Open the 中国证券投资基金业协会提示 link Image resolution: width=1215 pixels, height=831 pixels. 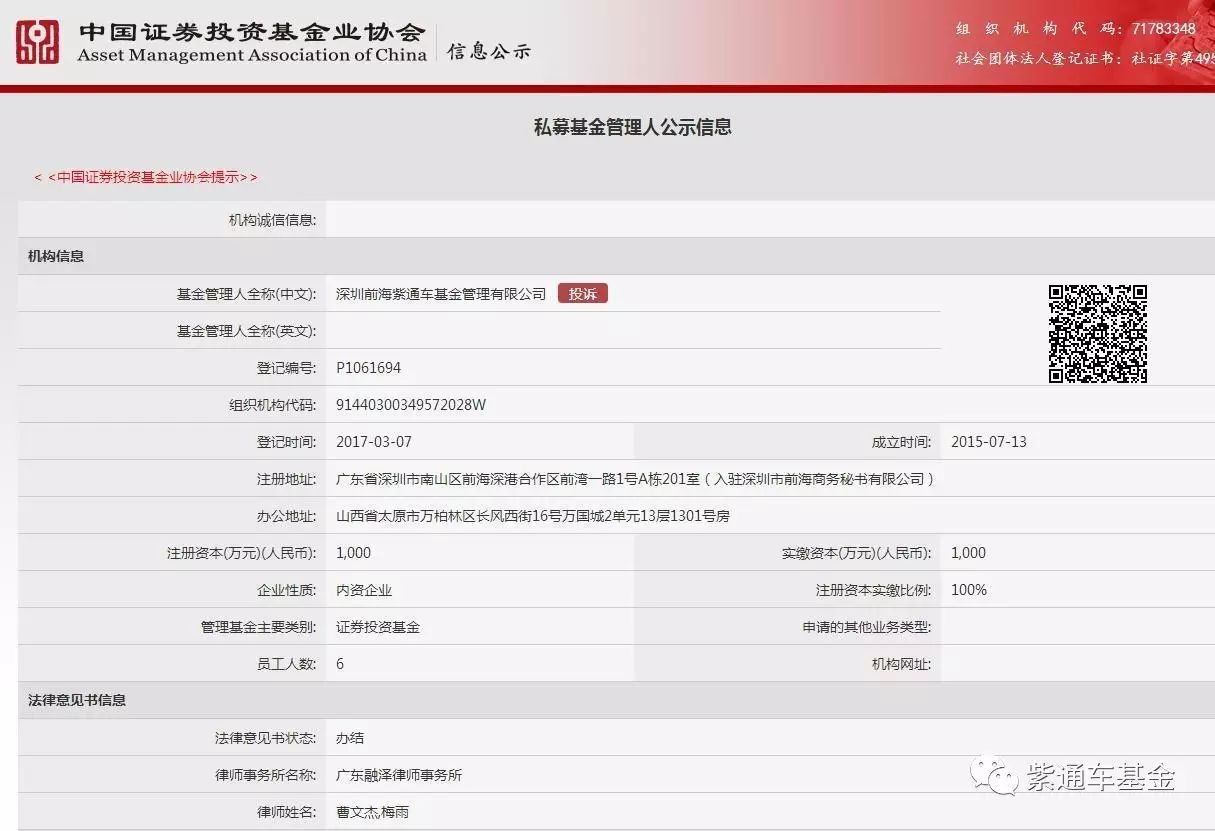[x=146, y=177]
